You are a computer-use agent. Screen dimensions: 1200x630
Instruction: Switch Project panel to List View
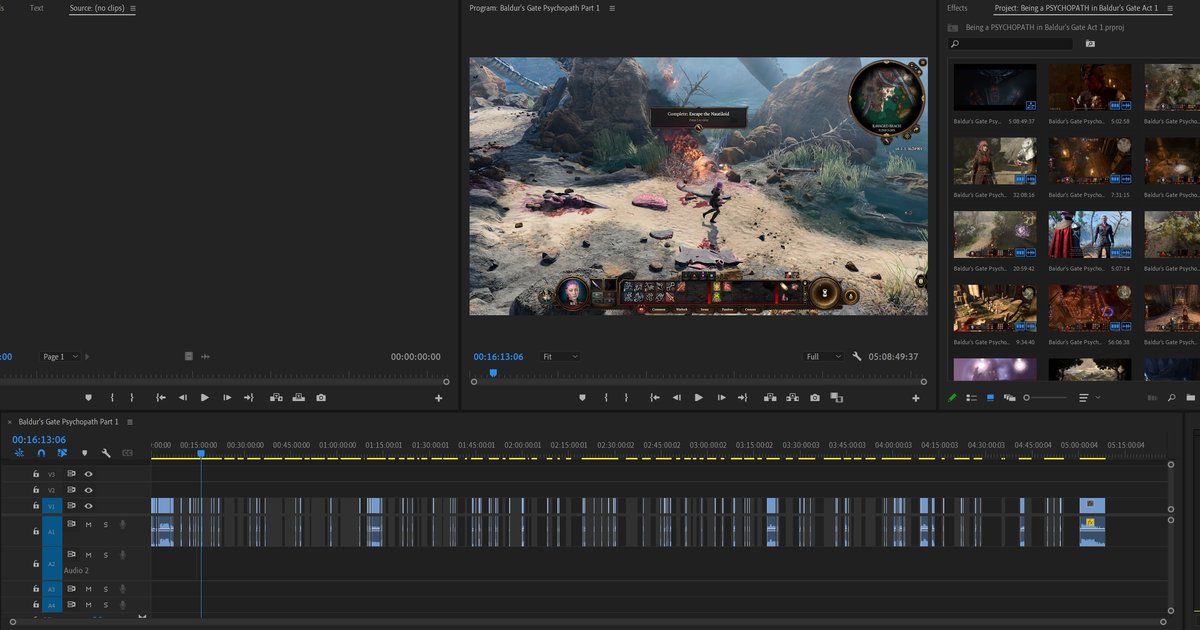(972, 398)
